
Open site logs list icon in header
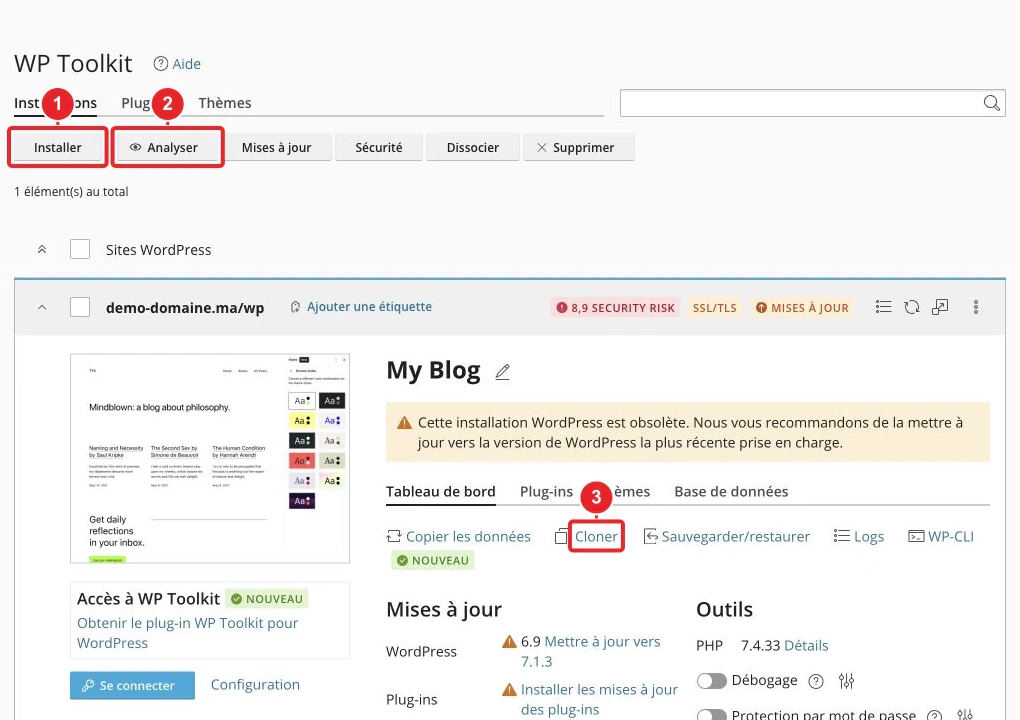tap(883, 306)
